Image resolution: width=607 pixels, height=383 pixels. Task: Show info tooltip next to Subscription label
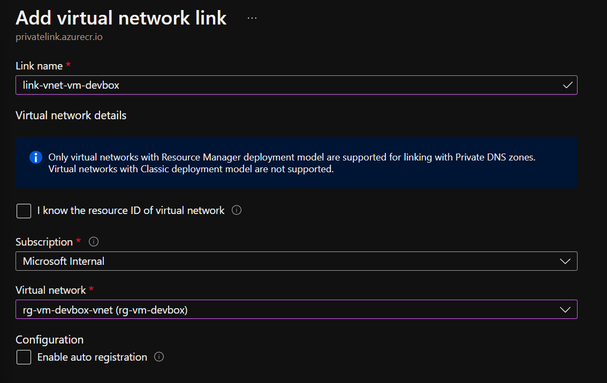click(x=94, y=242)
